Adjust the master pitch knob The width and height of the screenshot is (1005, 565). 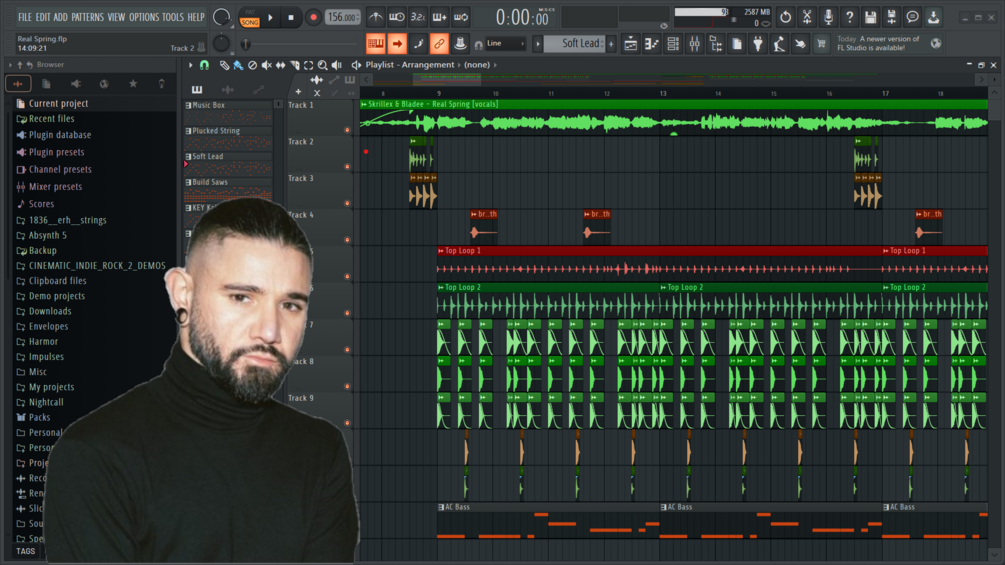(221, 44)
